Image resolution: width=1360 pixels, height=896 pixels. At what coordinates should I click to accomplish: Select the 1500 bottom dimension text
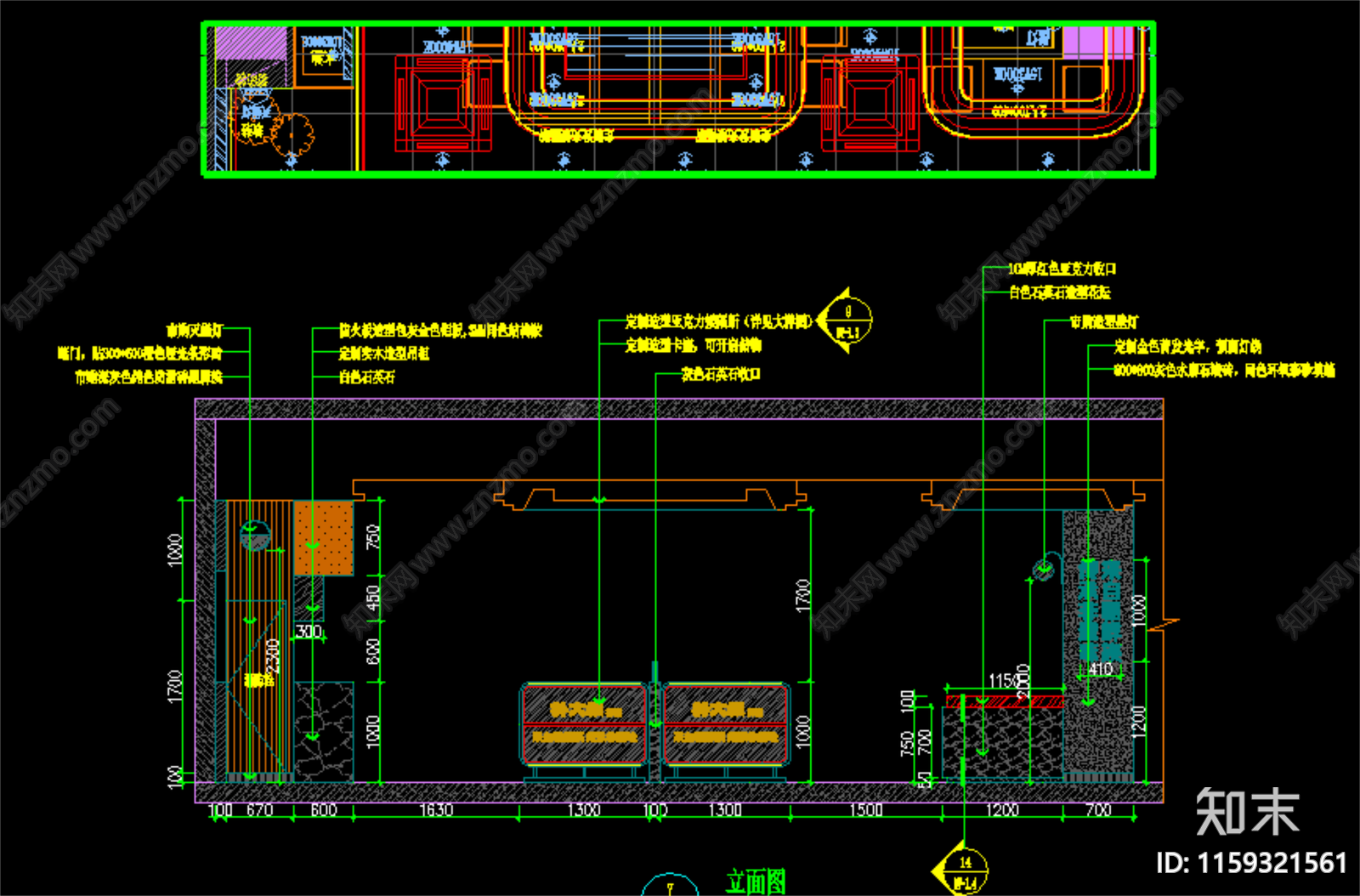866,810
